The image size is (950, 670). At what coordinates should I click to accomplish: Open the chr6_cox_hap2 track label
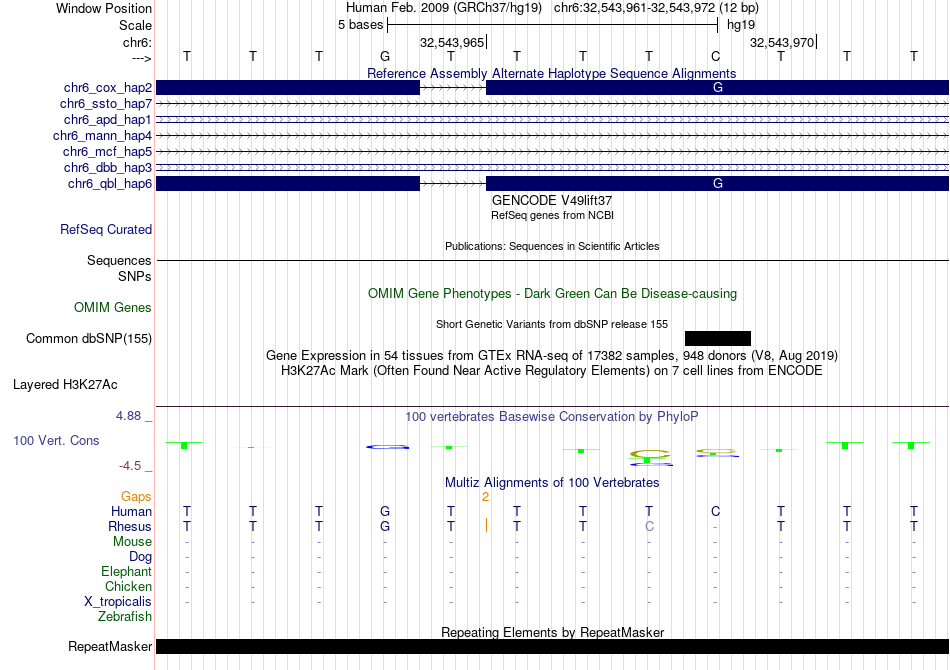[x=108, y=88]
